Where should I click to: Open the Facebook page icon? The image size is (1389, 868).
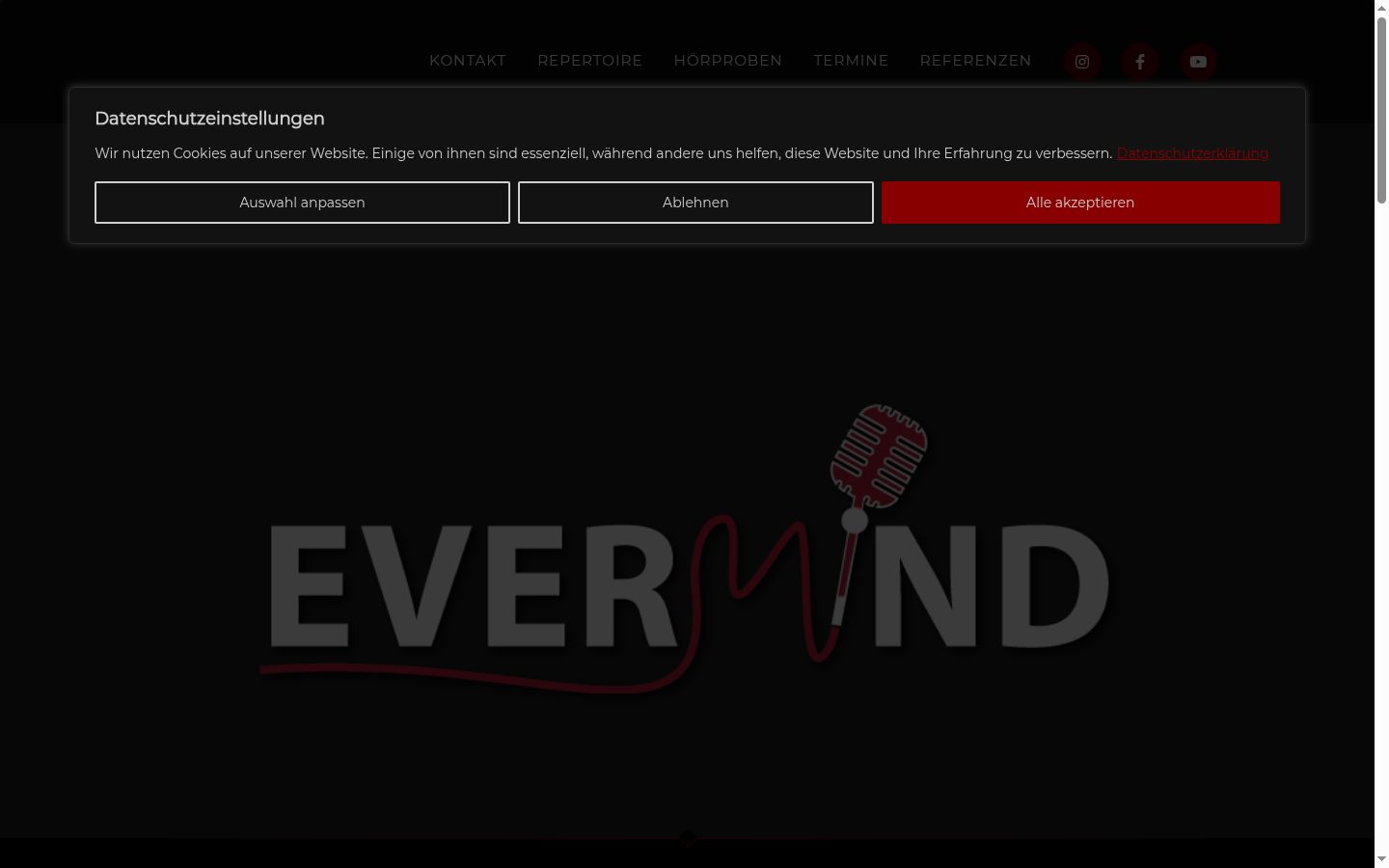point(1140,62)
